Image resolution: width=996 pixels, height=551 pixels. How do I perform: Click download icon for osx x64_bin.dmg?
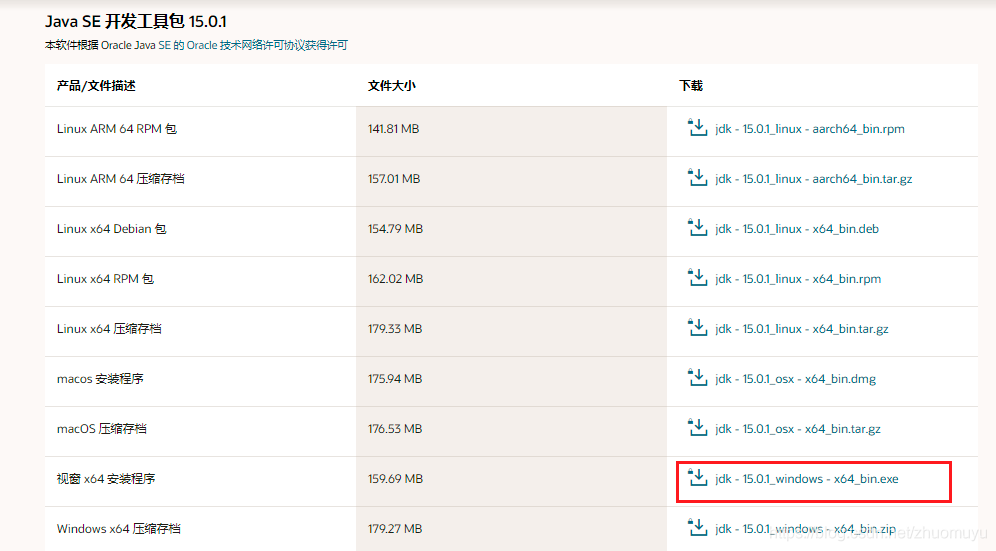pos(697,378)
